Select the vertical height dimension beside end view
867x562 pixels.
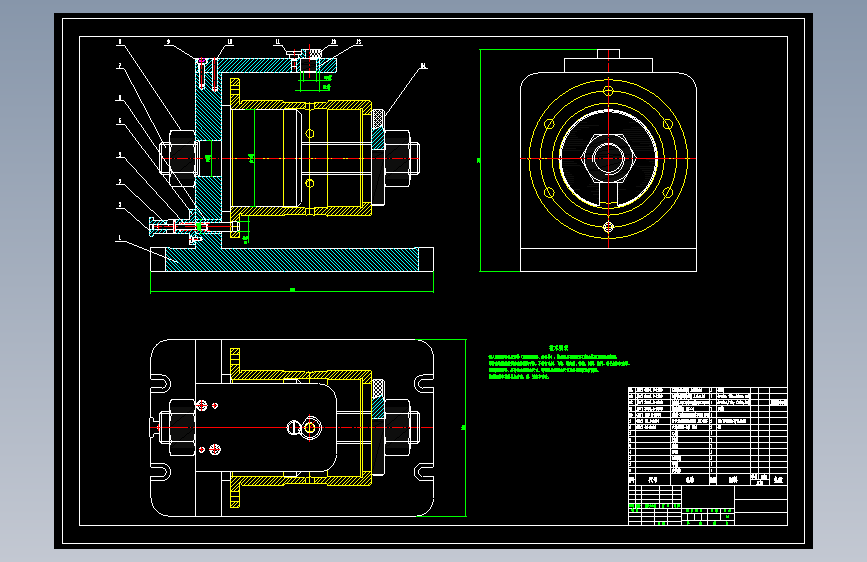click(x=480, y=160)
